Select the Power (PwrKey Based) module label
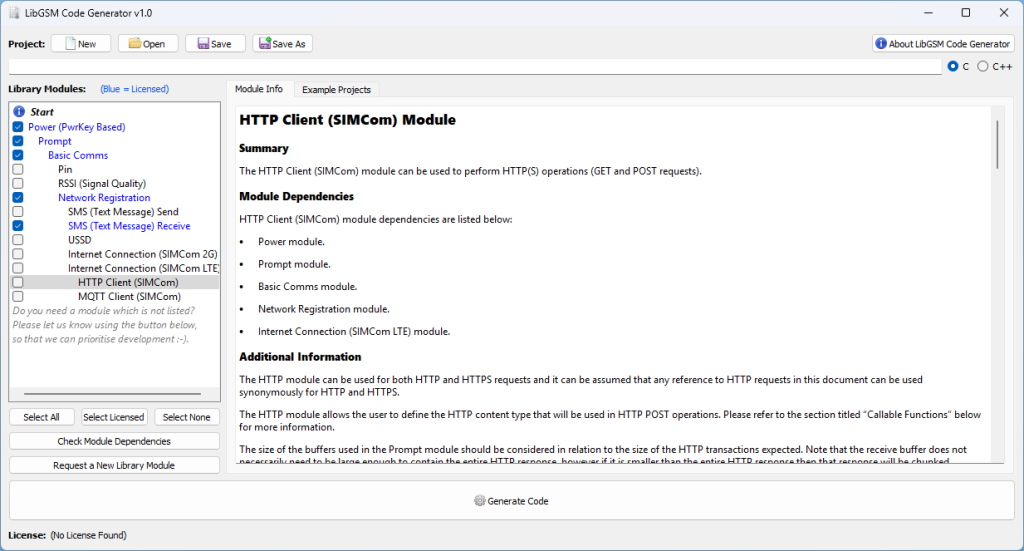 pyautogui.click(x=76, y=127)
